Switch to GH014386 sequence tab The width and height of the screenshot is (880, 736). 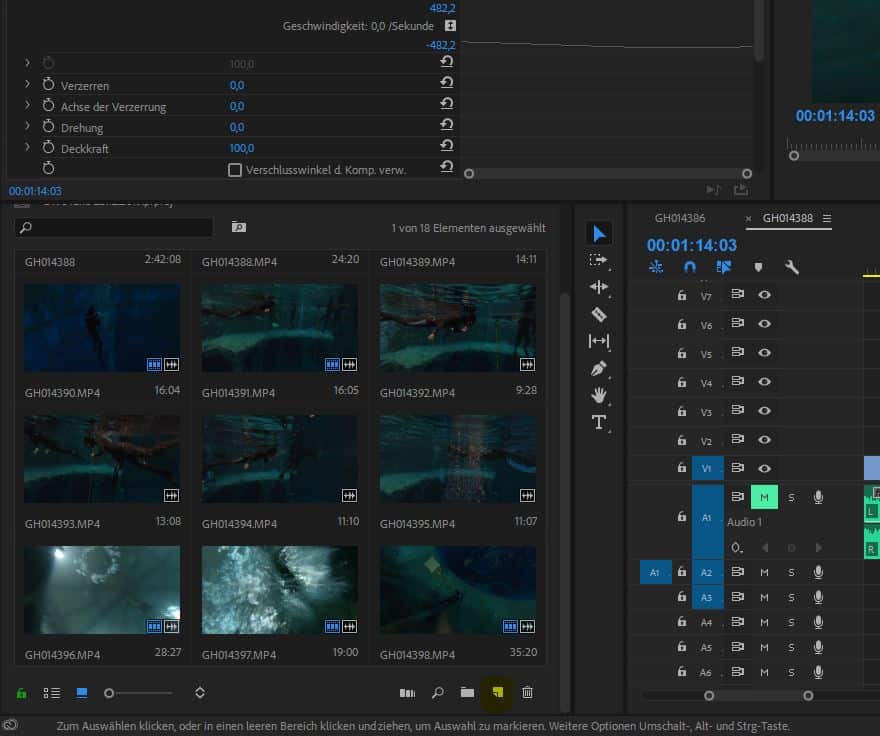680,218
